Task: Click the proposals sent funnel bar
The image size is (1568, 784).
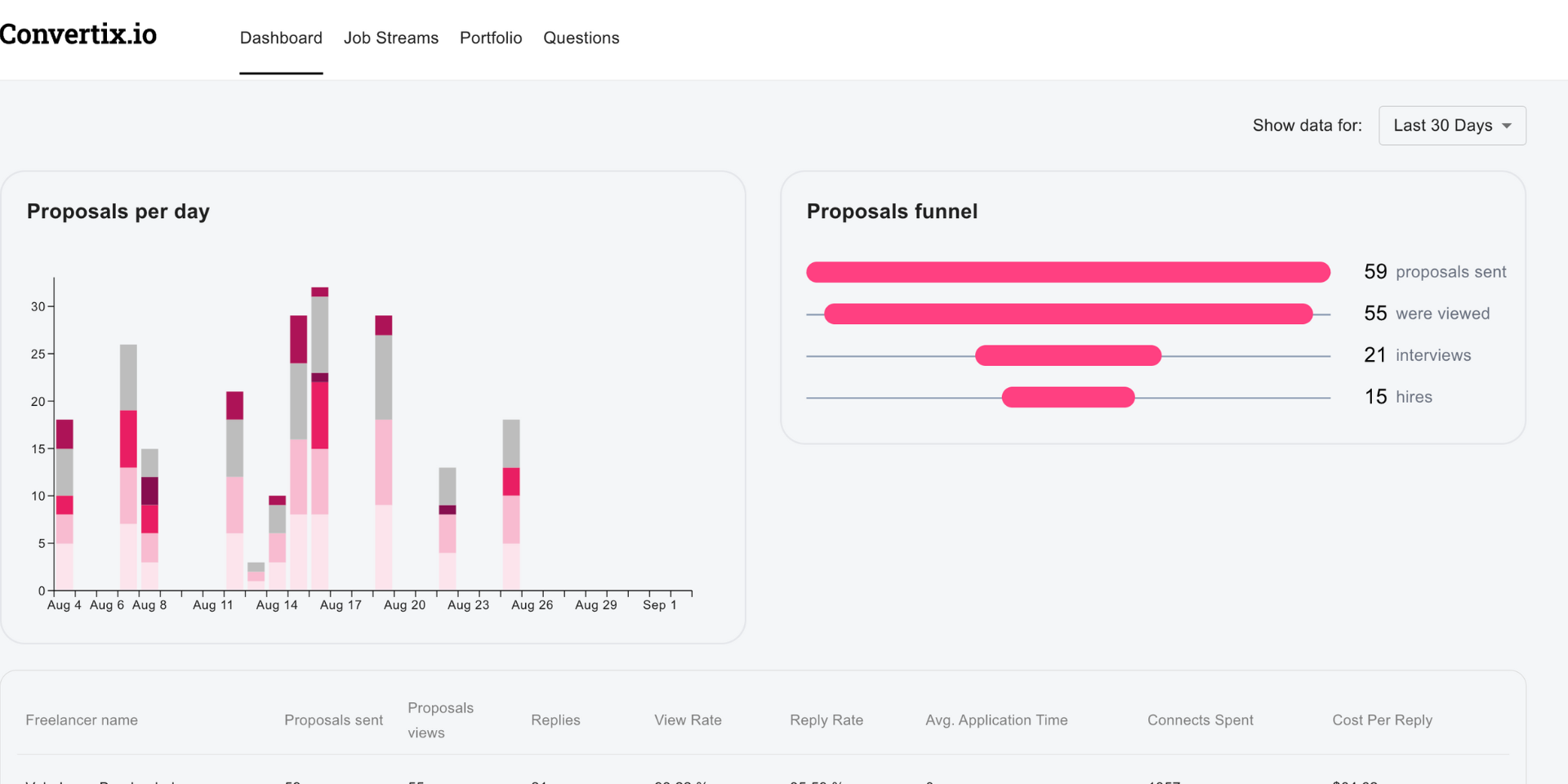Action: 1068,272
